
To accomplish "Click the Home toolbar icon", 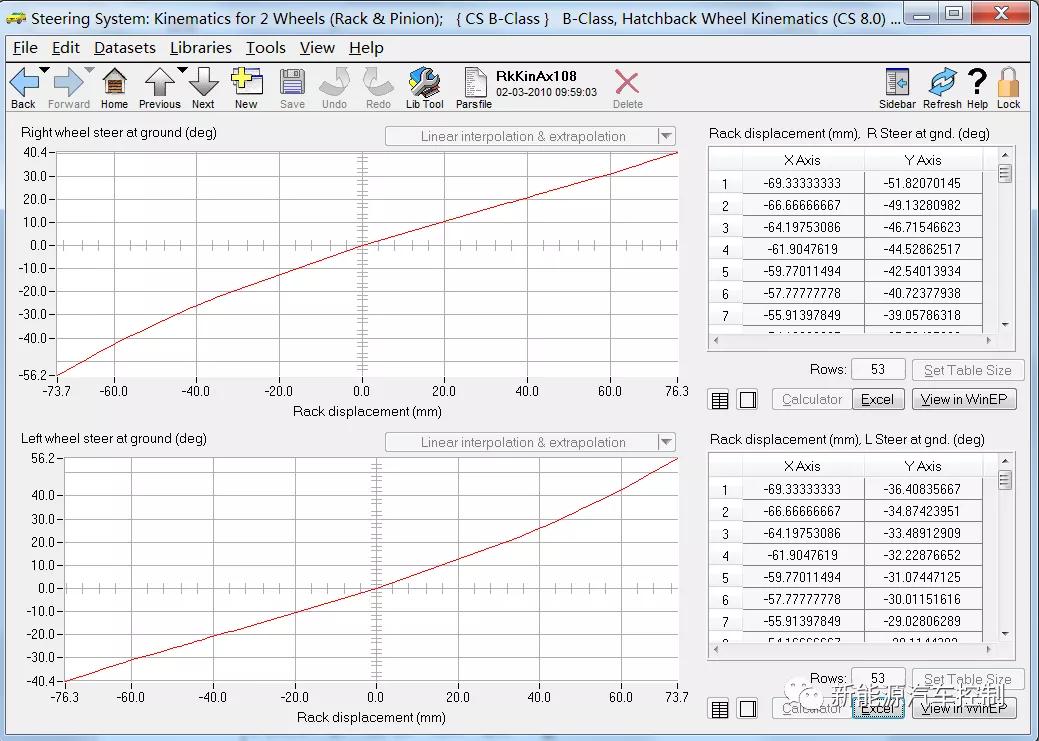I will [114, 87].
